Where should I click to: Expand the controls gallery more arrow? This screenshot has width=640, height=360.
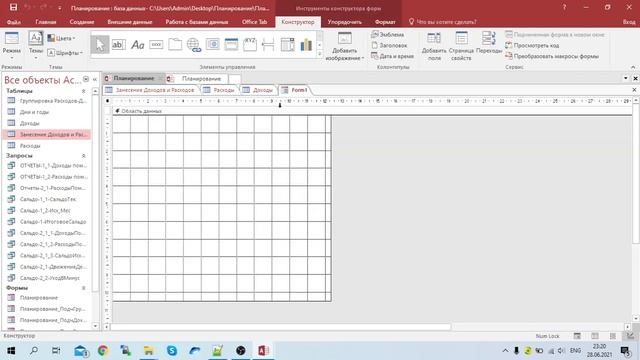(320, 54)
